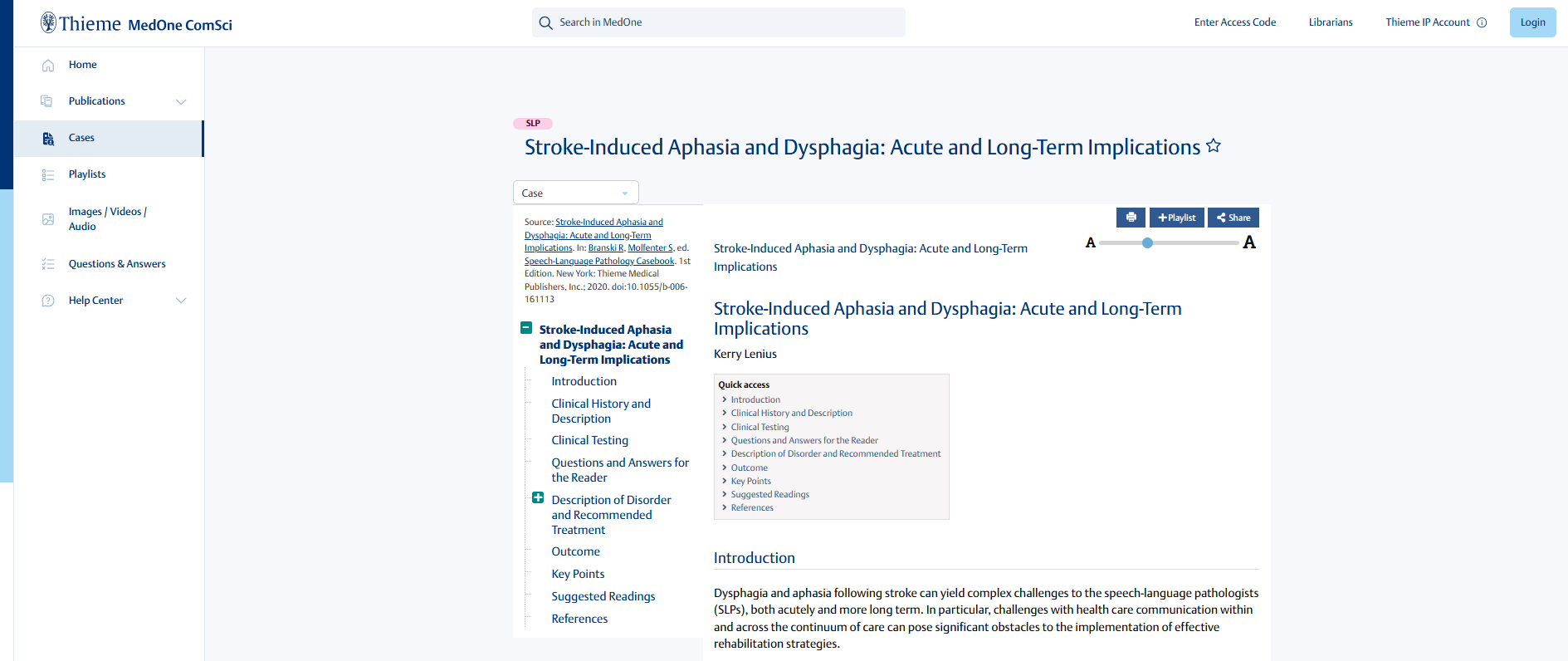Select References in the contents tree
Screen dimensions: 1568x661
(580, 619)
